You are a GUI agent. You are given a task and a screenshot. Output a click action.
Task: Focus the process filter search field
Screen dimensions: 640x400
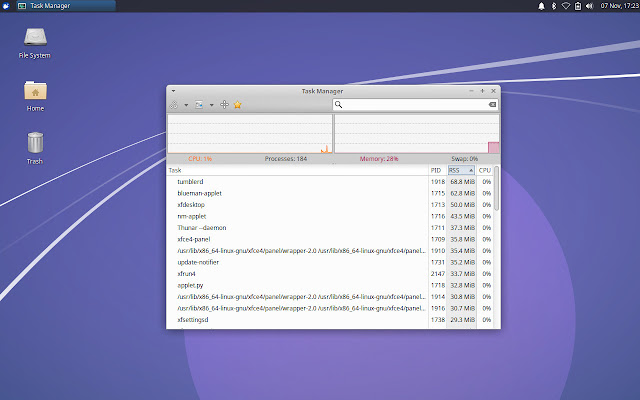[x=415, y=105]
